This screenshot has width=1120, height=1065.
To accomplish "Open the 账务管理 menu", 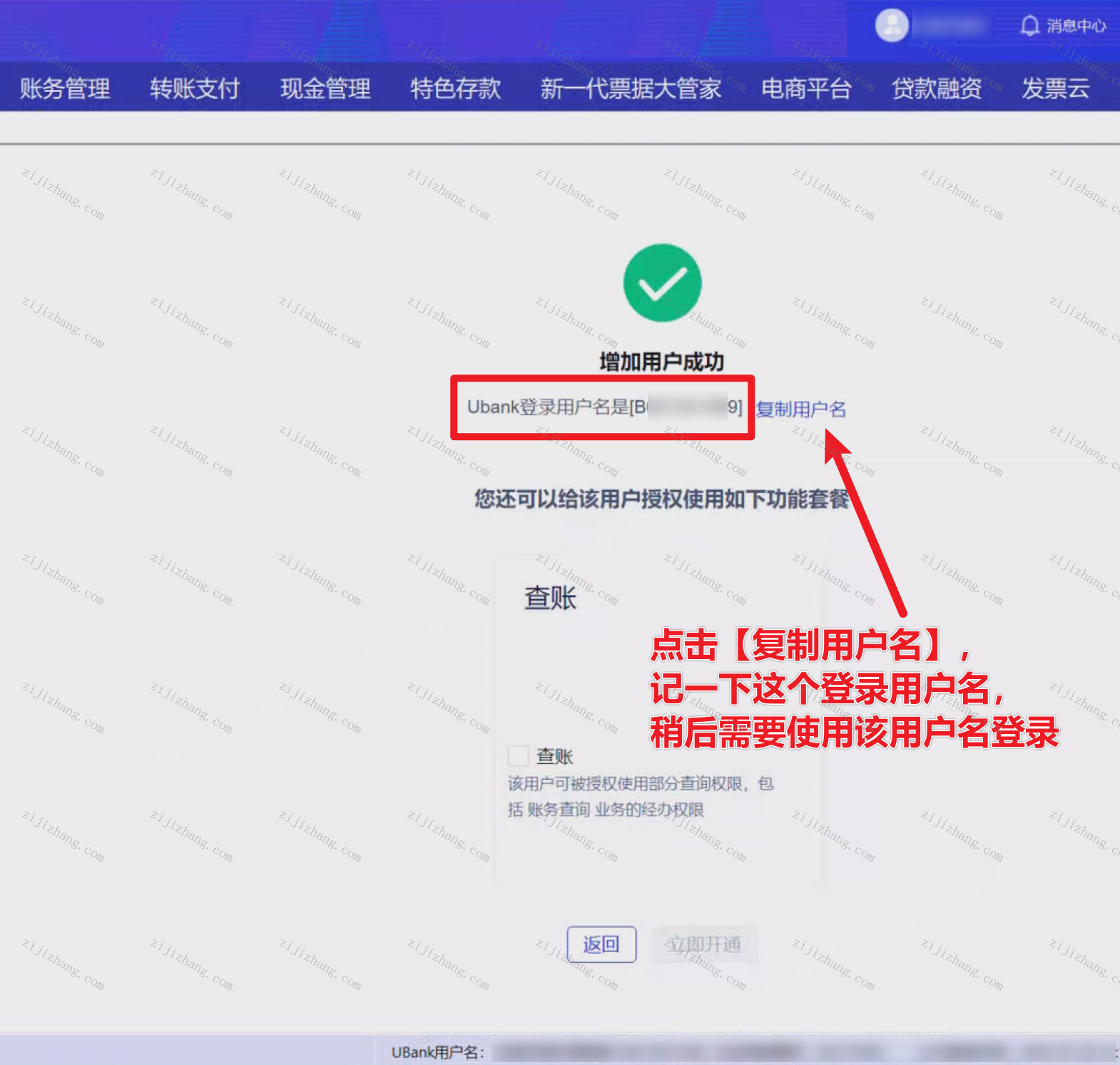I will [65, 88].
